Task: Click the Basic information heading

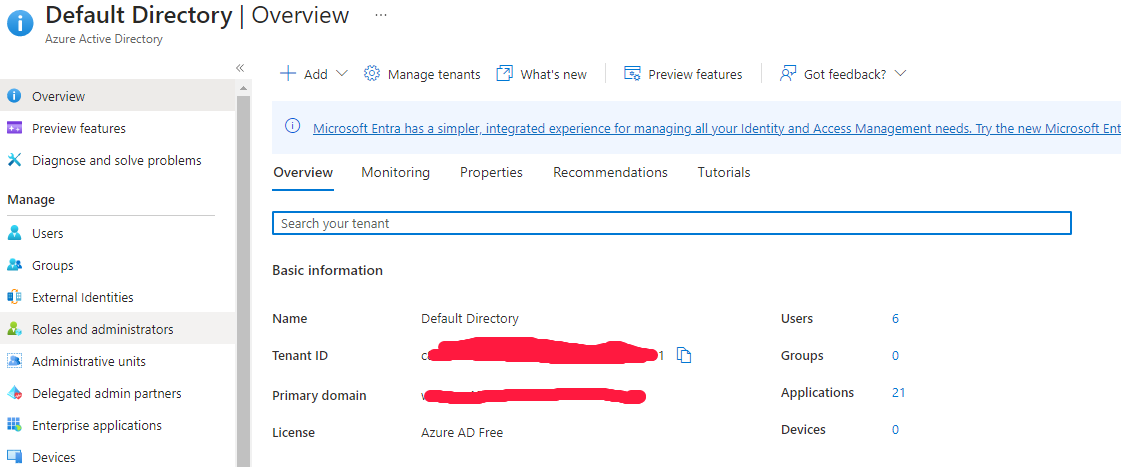Action: click(327, 270)
